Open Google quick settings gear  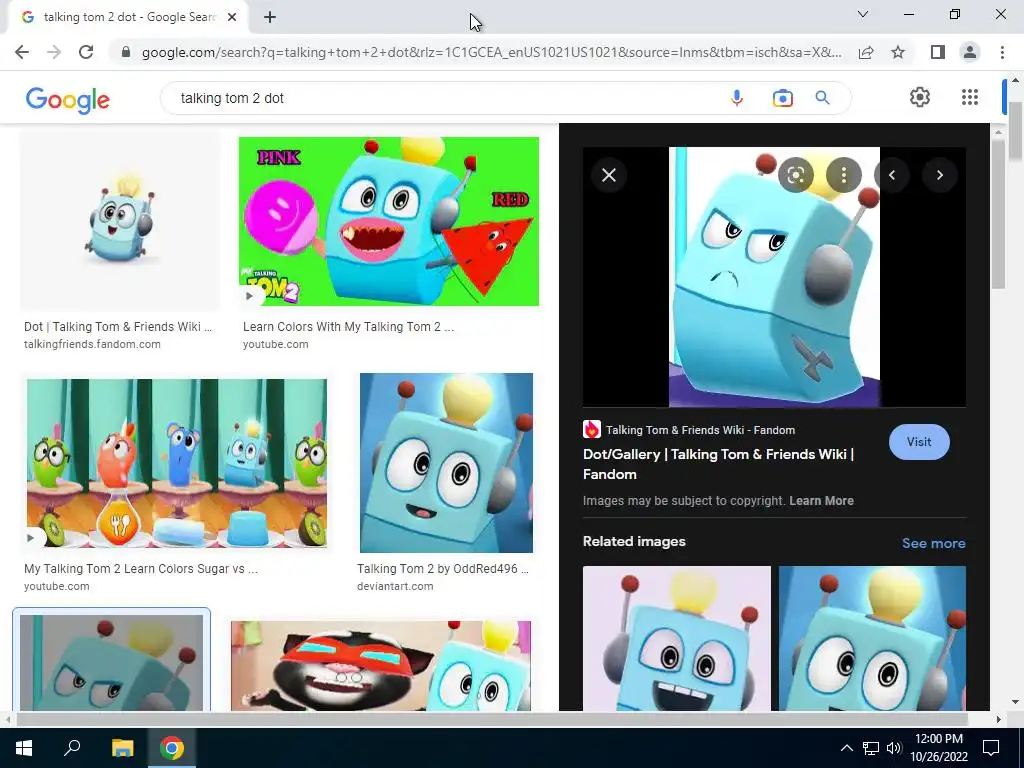tap(920, 97)
